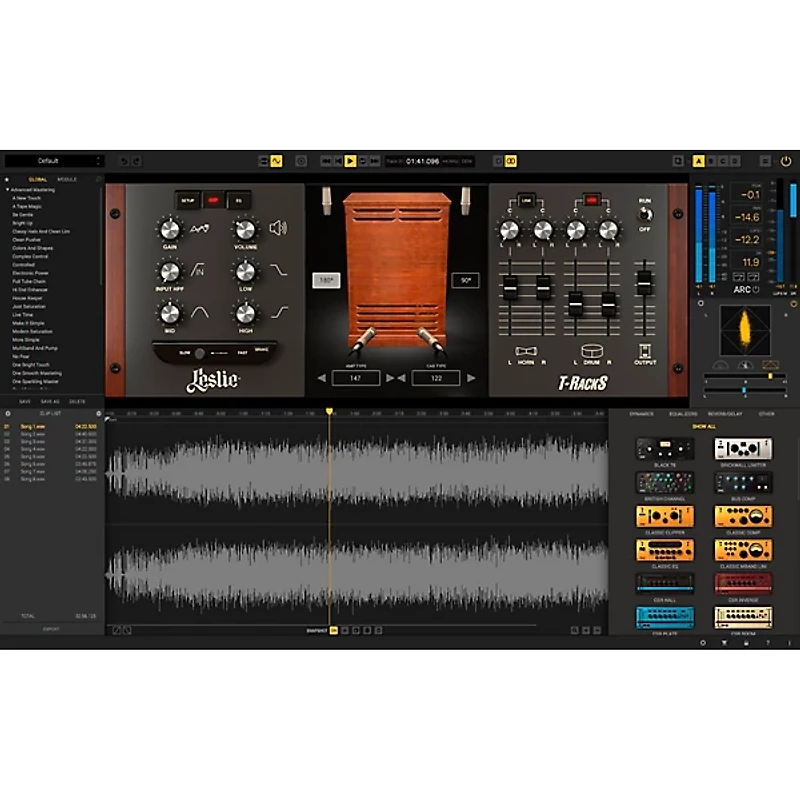800x800 pixels.
Task: Switch the Leslie rotor from OFF to RUN
Action: (645, 214)
